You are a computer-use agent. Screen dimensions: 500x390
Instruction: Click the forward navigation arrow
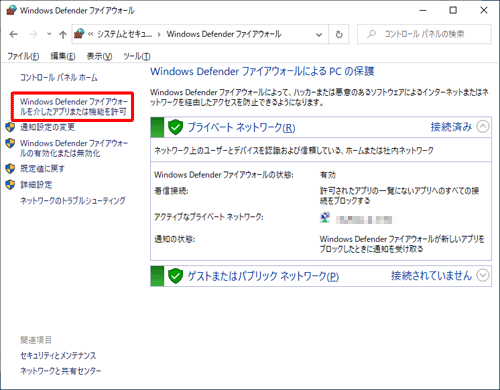[x=33, y=34]
